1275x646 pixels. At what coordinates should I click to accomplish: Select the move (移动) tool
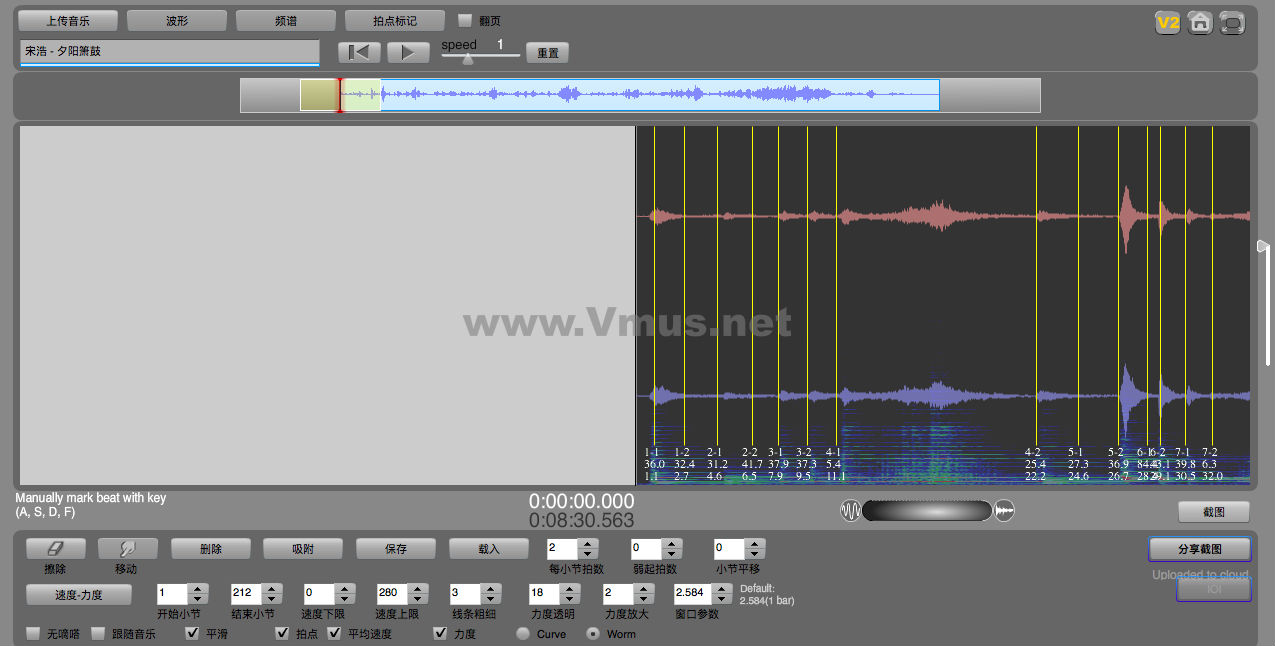pos(127,549)
